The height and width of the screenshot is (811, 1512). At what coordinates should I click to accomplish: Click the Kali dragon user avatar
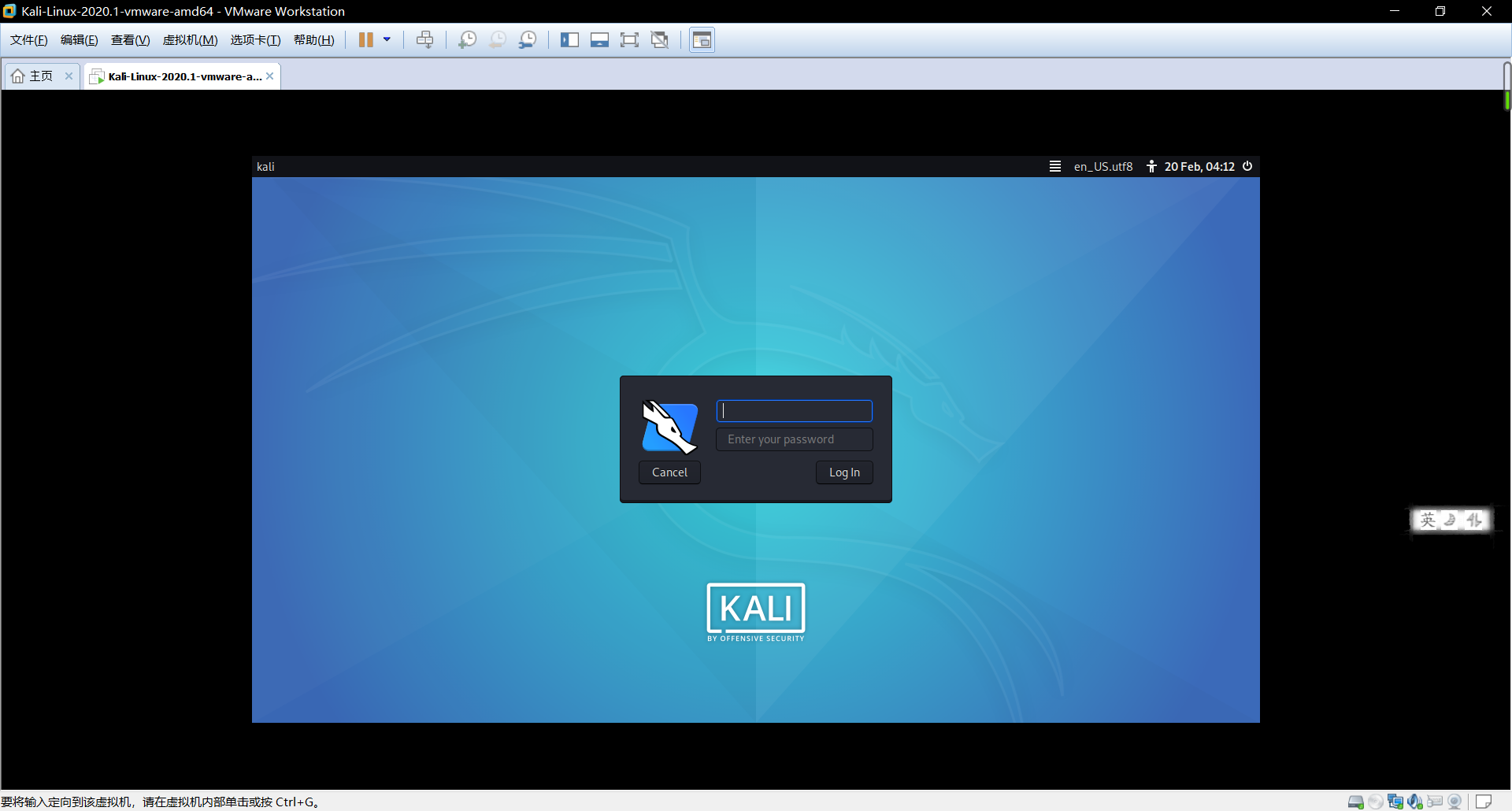(669, 427)
